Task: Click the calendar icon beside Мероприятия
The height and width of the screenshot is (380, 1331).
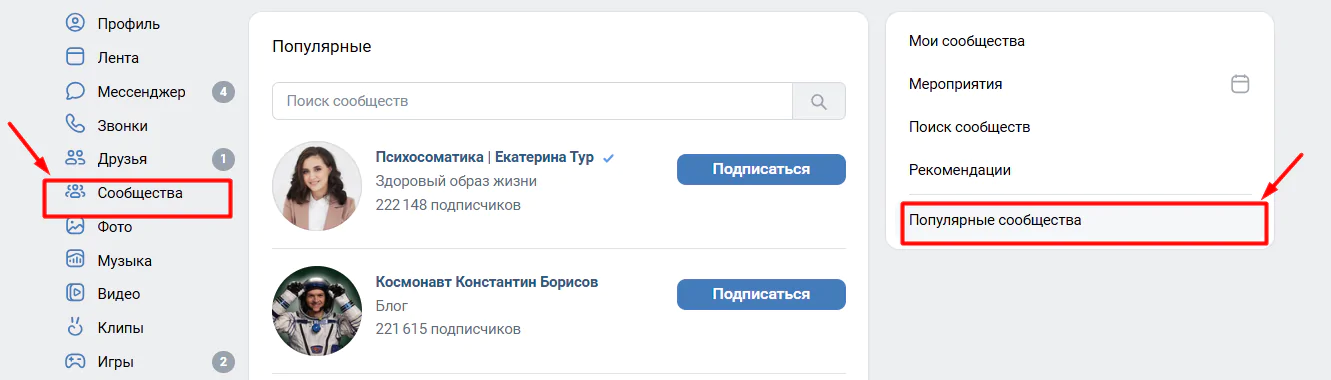Action: 1240,84
